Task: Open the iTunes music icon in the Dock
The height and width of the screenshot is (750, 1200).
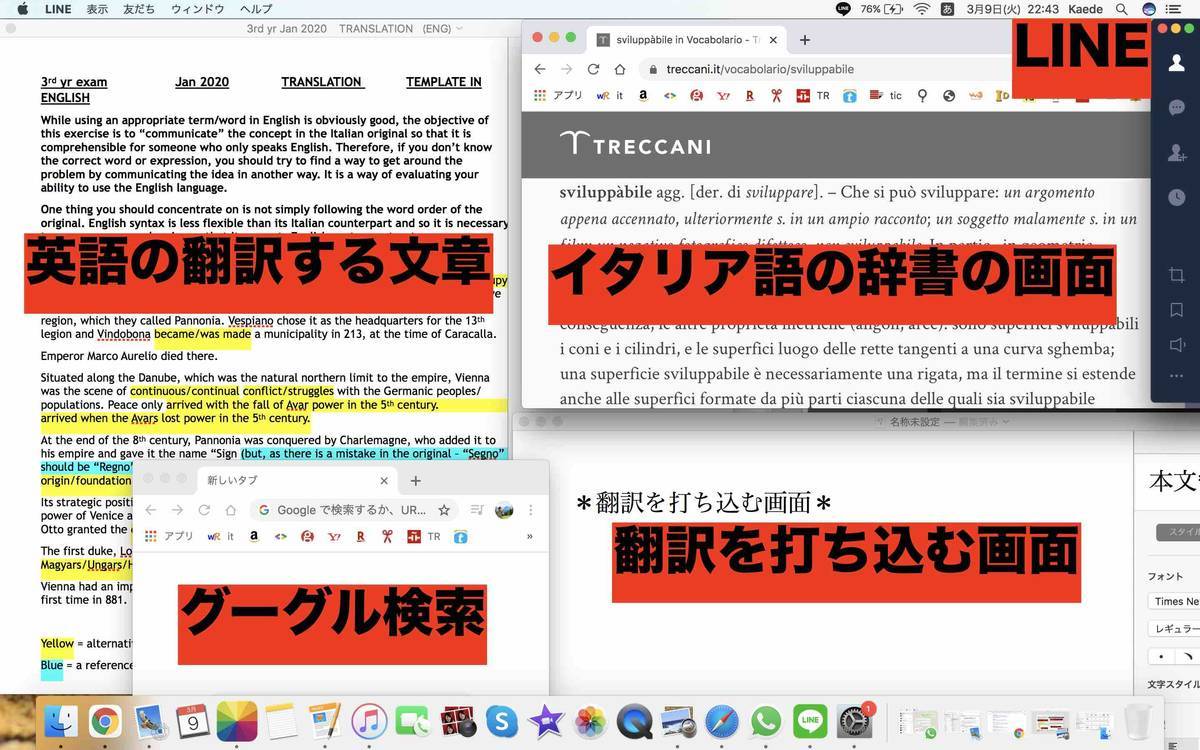Action: [x=369, y=721]
